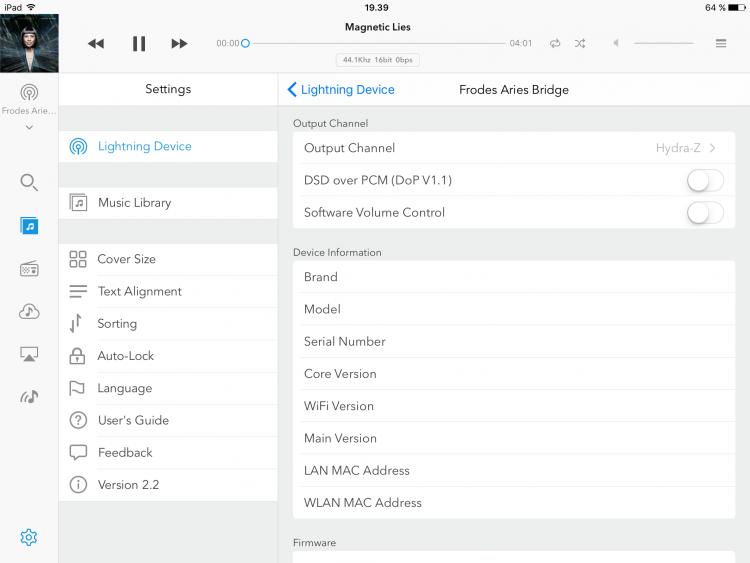Image resolution: width=750 pixels, height=563 pixels.
Task: Toggle Software Volume Control
Action: 705,213
